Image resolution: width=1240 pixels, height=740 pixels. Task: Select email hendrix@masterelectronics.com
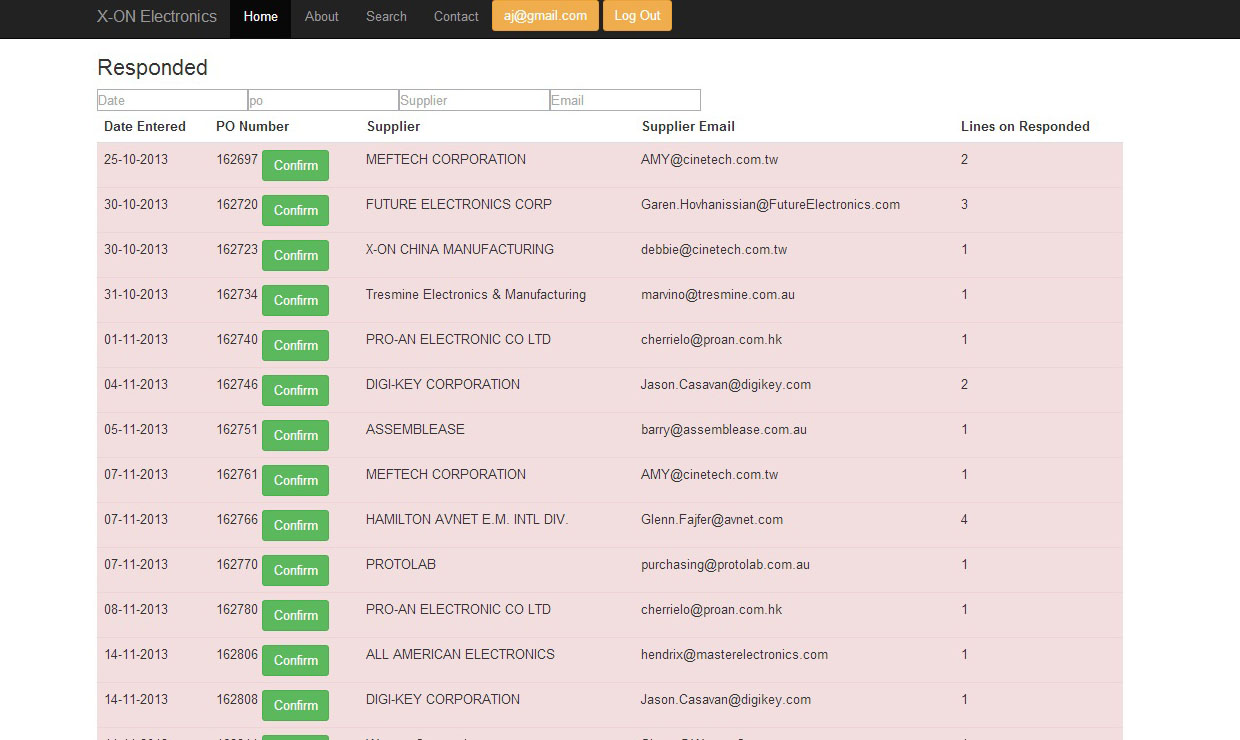(734, 654)
